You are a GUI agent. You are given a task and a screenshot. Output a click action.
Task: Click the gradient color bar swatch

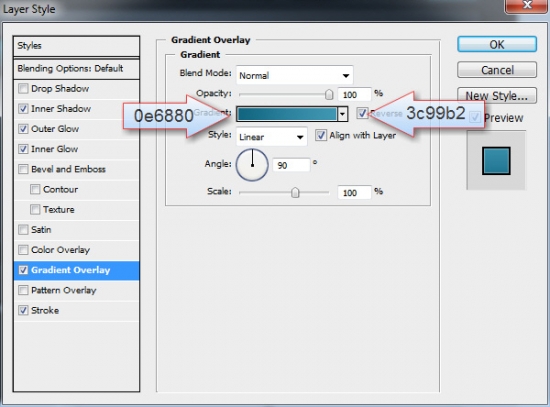(x=287, y=114)
